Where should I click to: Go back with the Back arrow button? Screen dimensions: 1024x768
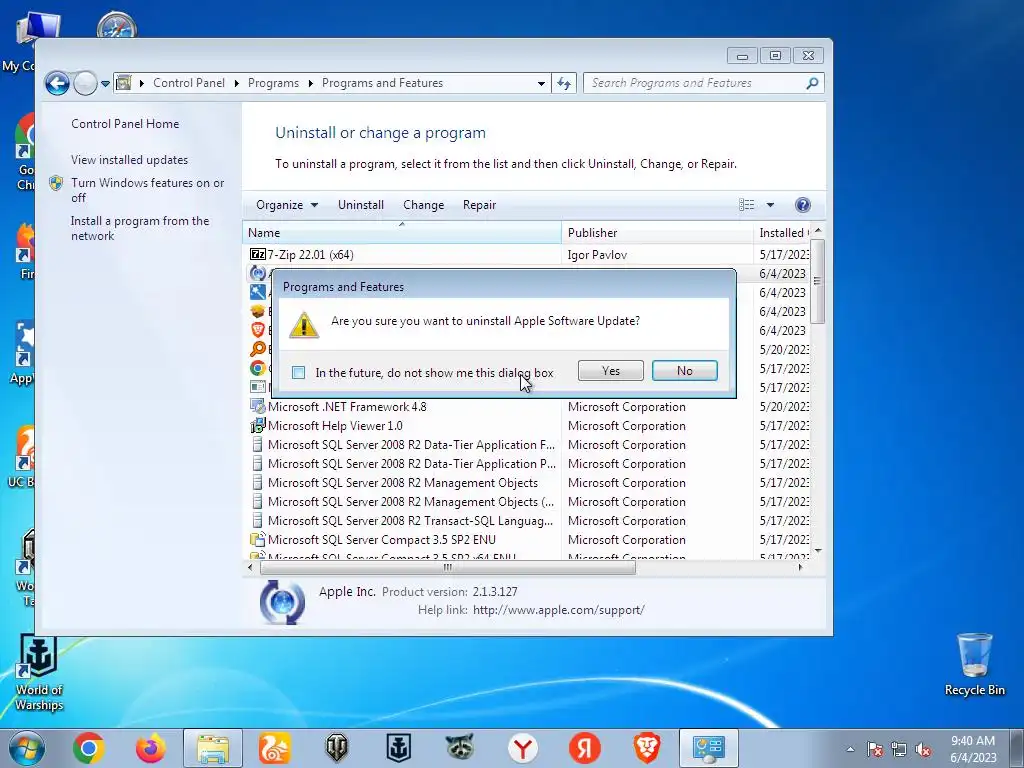[x=57, y=84]
